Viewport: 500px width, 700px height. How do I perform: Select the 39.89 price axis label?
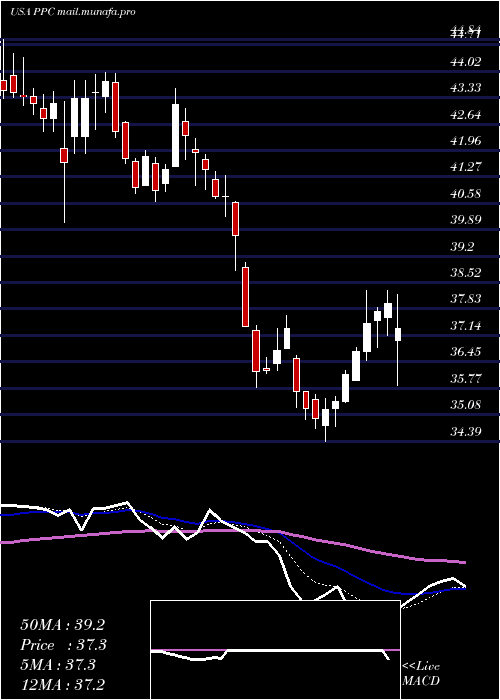[466, 220]
